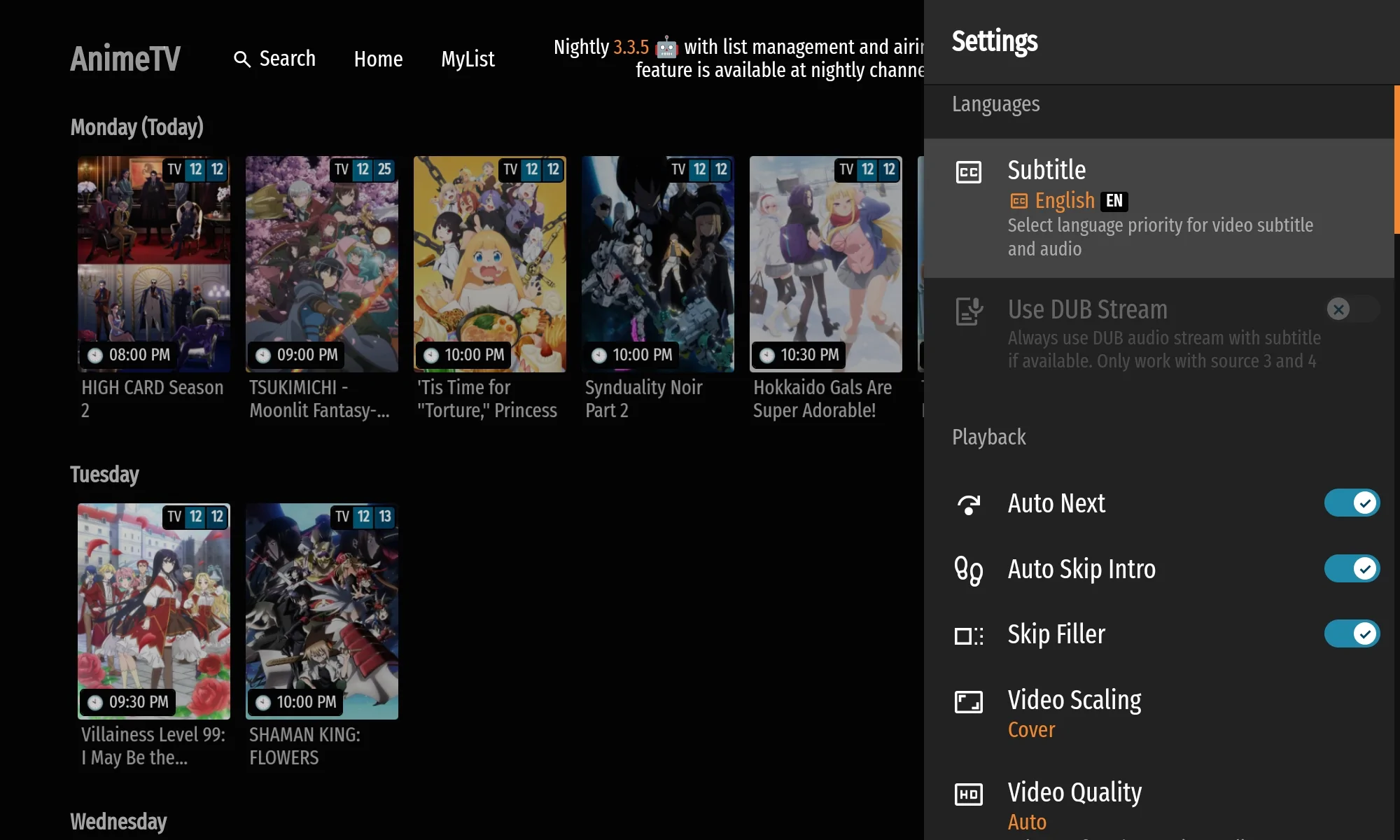Go to the Home tab

click(378, 59)
